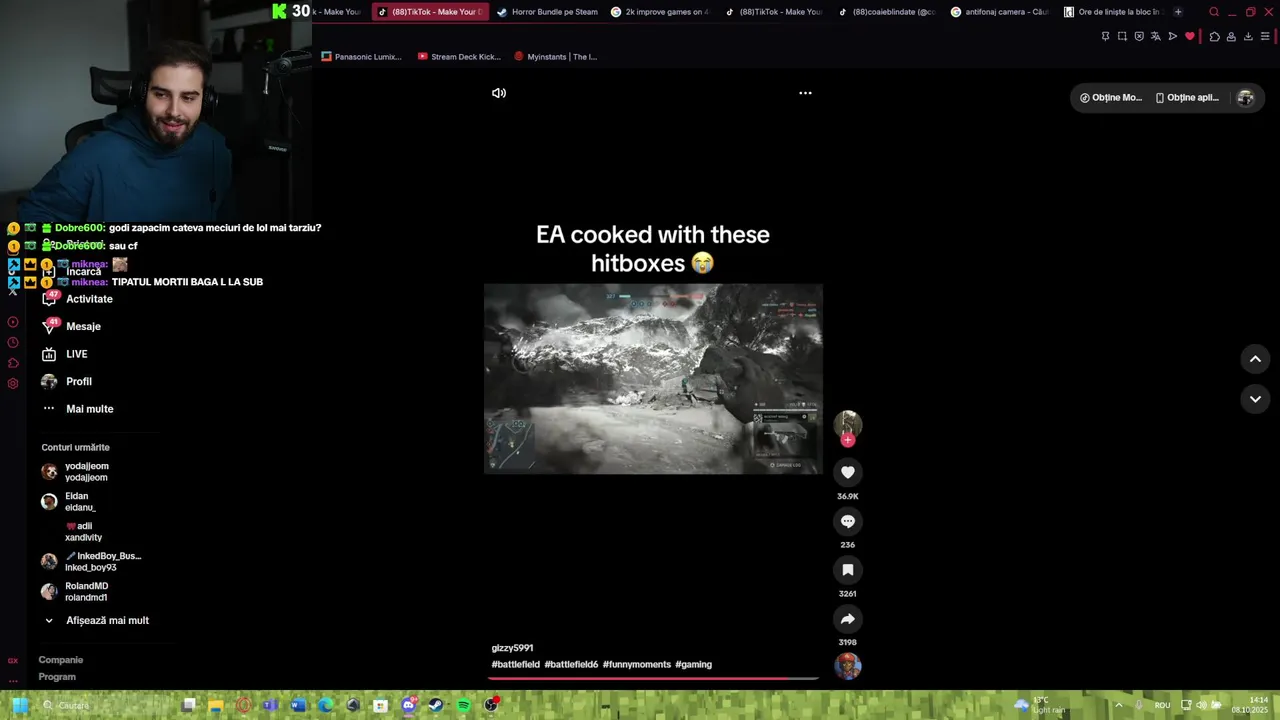The width and height of the screenshot is (1280, 720).
Task: Click the red heart bookmark icon in toolbar
Action: coord(1190,36)
